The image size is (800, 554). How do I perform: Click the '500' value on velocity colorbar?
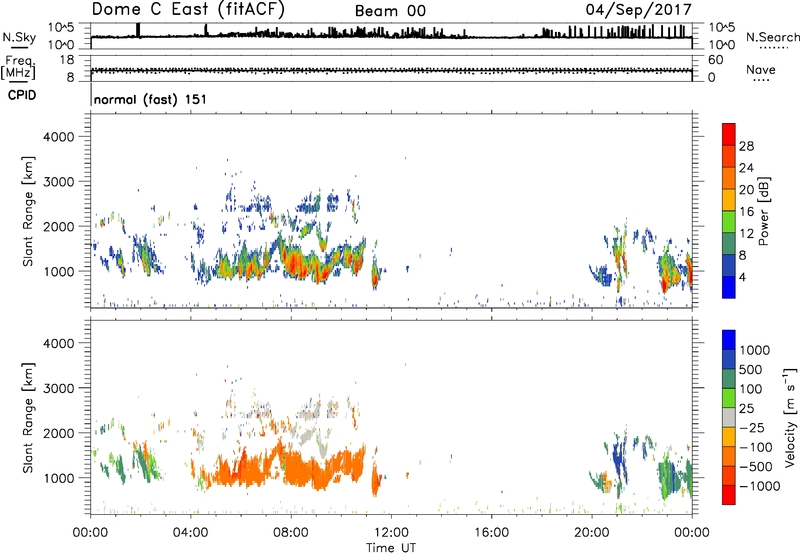[753, 370]
